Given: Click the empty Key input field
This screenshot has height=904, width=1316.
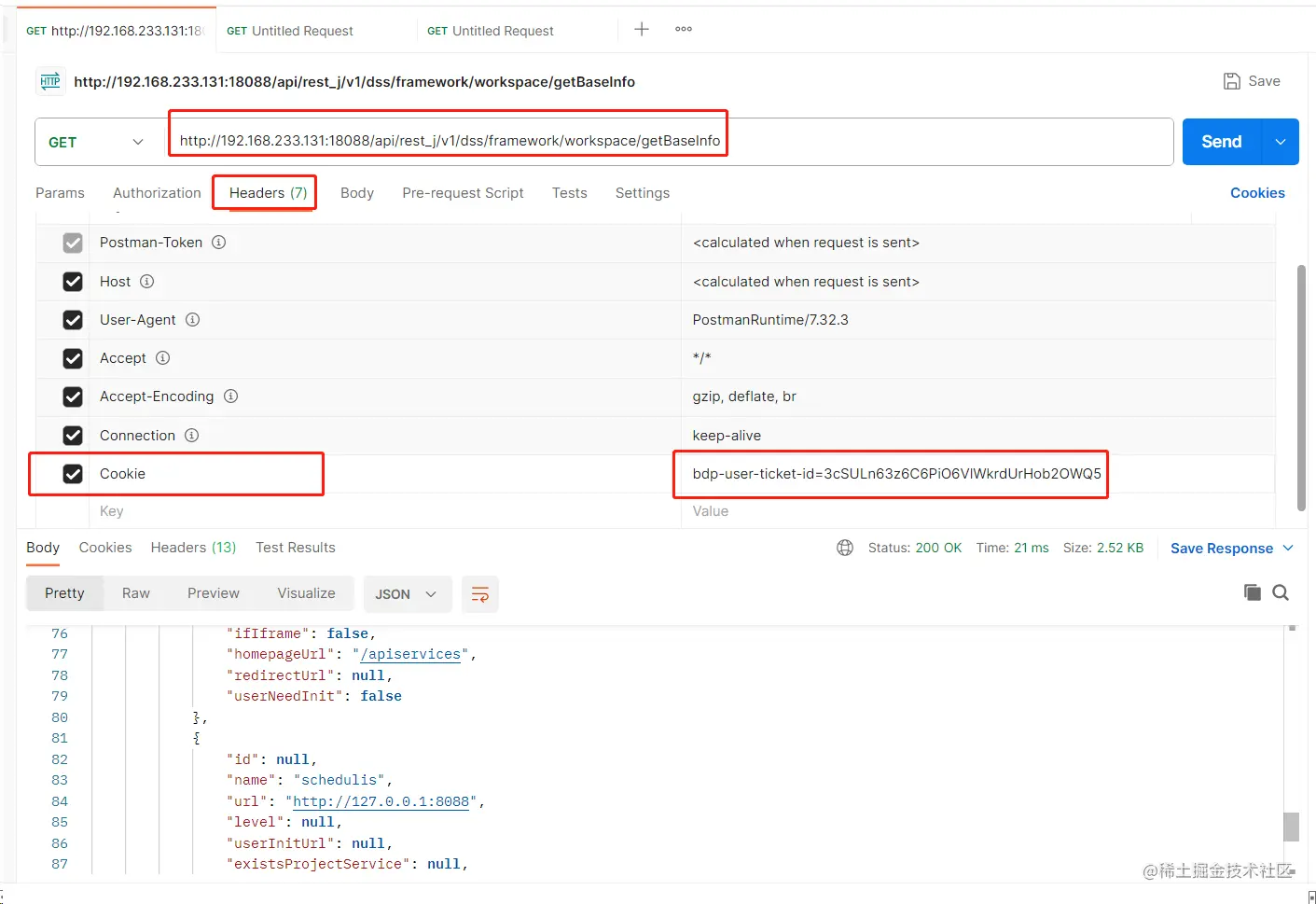Looking at the screenshot, I should (x=385, y=511).
